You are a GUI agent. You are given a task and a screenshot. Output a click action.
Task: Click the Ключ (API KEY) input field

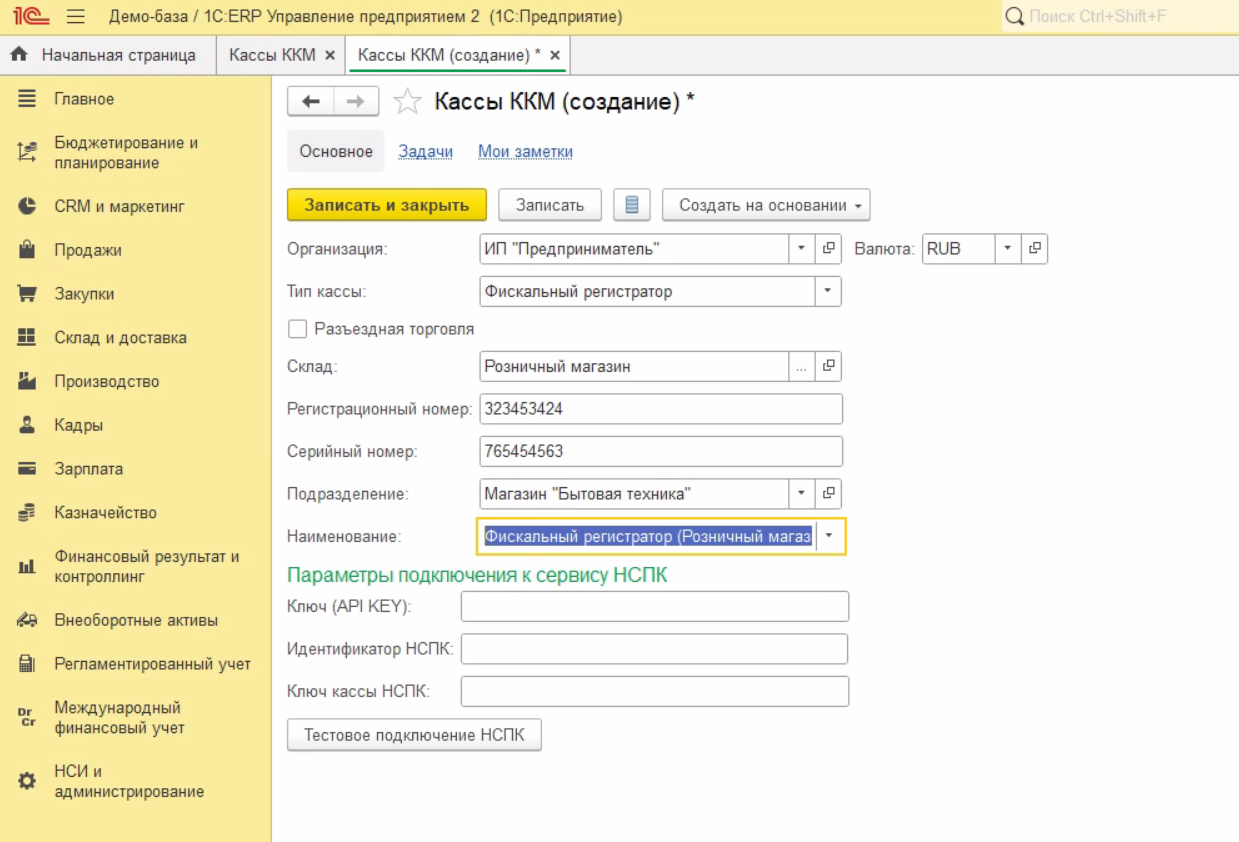coord(654,606)
